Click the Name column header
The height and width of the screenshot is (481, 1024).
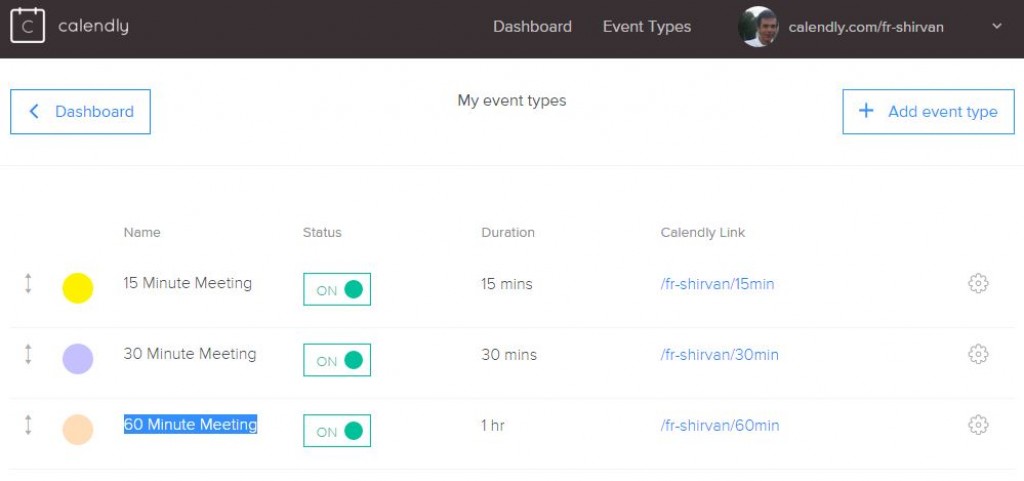[x=142, y=232]
